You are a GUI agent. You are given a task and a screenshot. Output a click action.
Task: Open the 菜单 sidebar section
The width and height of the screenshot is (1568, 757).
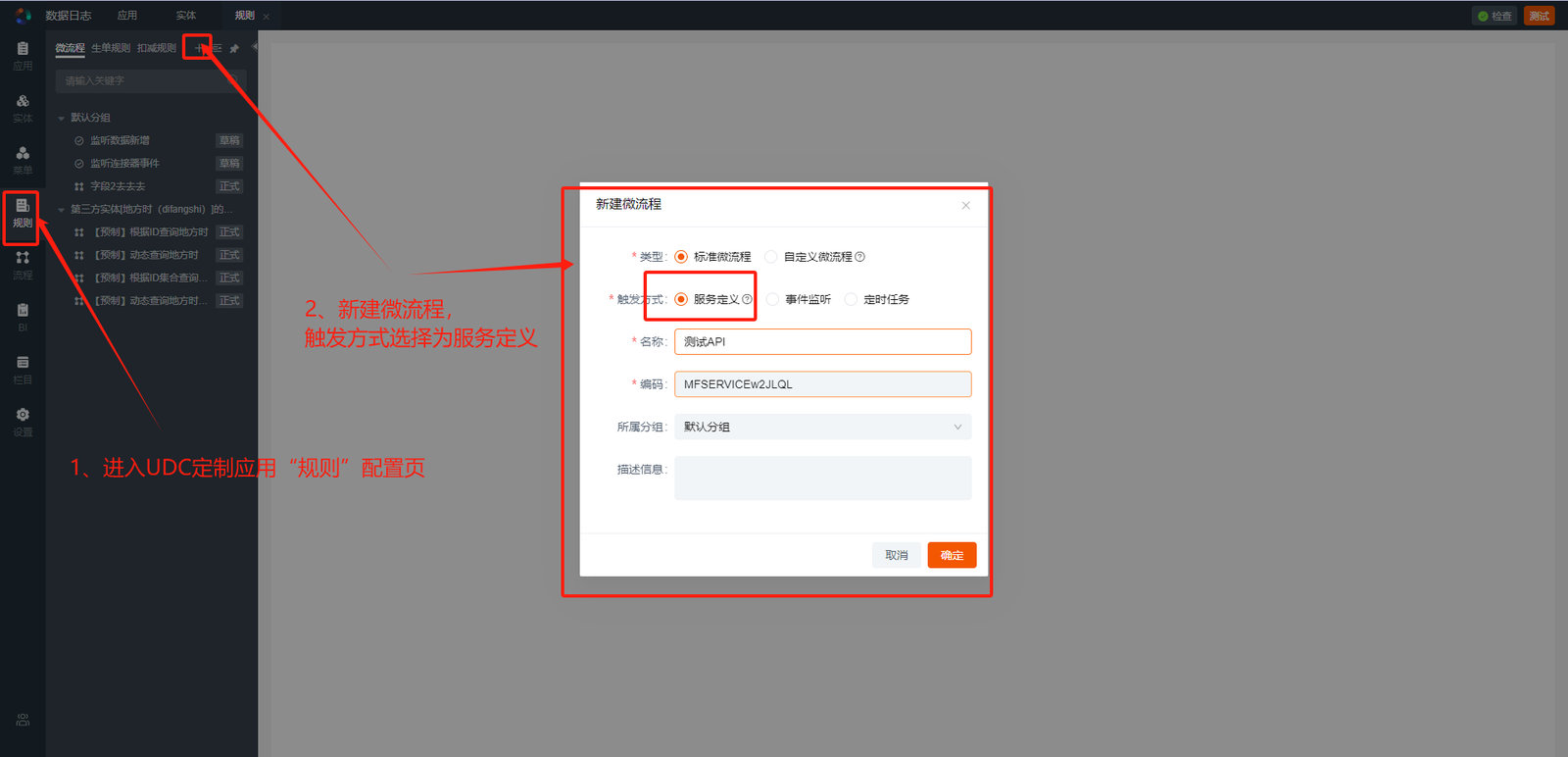click(23, 160)
